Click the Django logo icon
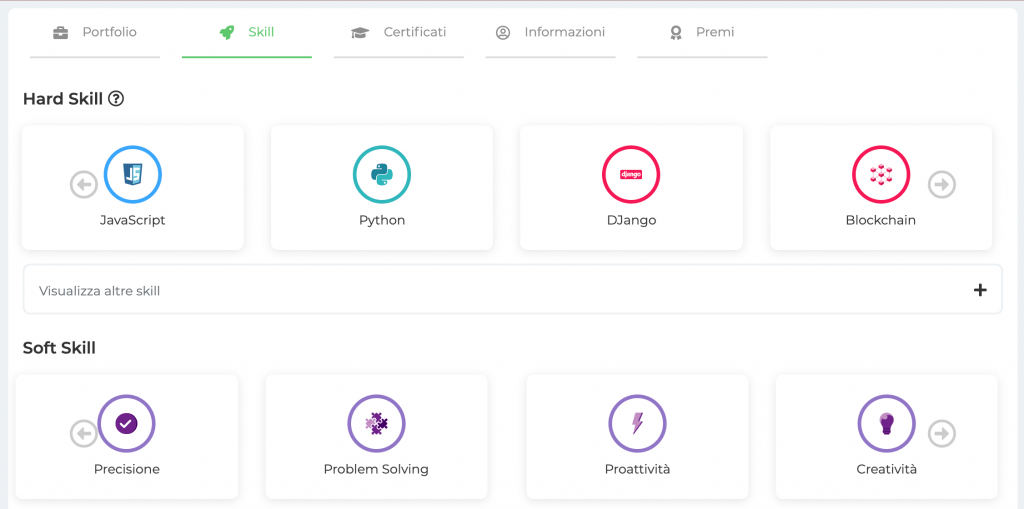Viewport: 1024px width, 509px height. tap(631, 174)
